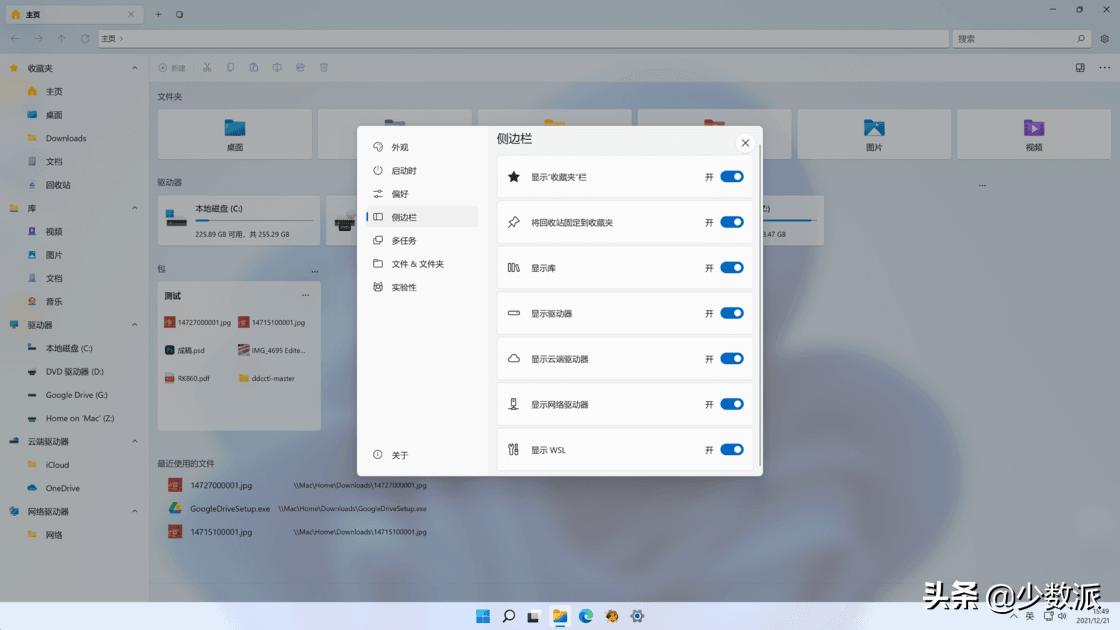Collapse the 收藏夹 section in the sidebar
Viewport: 1120px width, 630px height.
point(134,67)
